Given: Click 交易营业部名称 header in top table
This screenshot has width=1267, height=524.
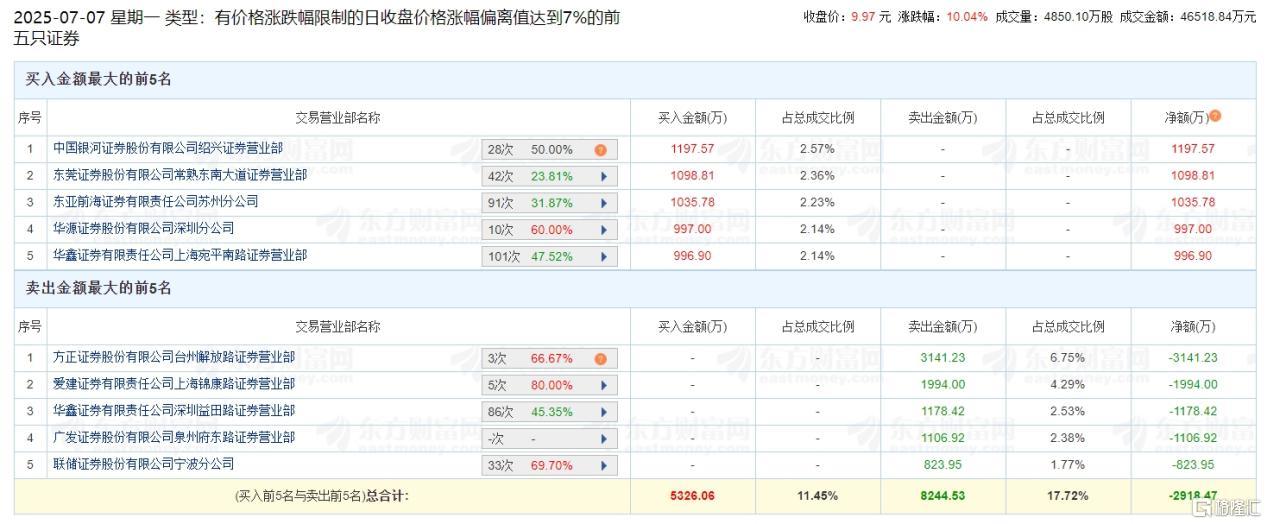Looking at the screenshot, I should 338,117.
